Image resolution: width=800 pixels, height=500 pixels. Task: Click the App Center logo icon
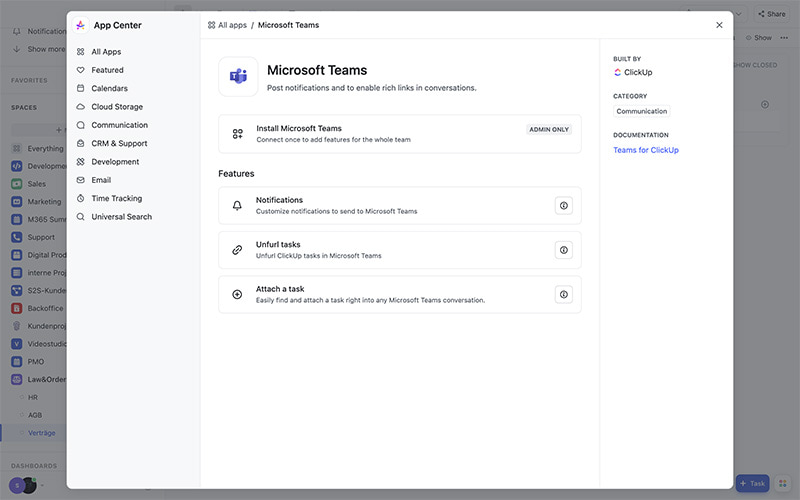(x=81, y=25)
